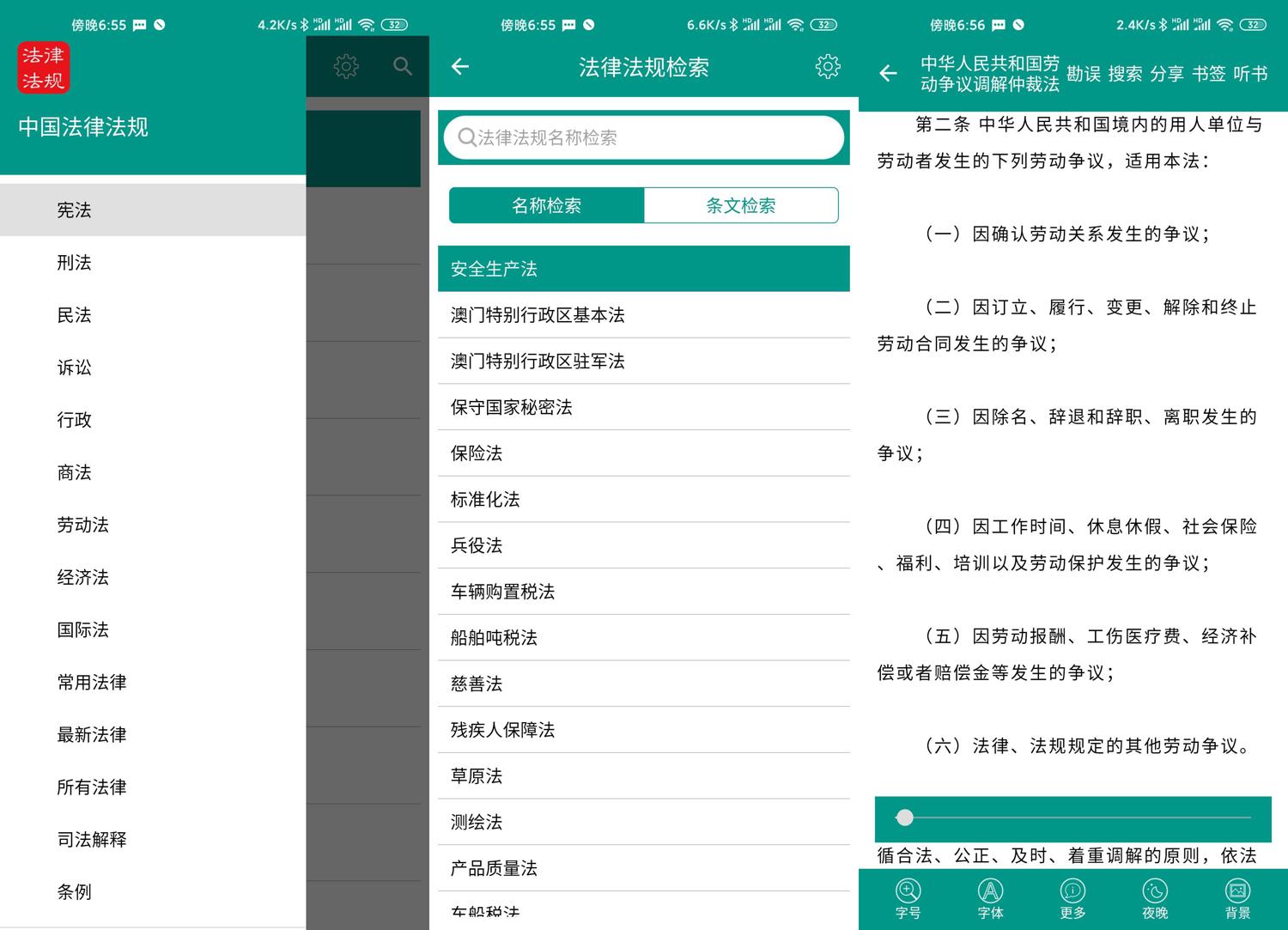This screenshot has height=930, width=1288.
Task: Tap 听书 to listen to the law
Action: click(x=1250, y=74)
